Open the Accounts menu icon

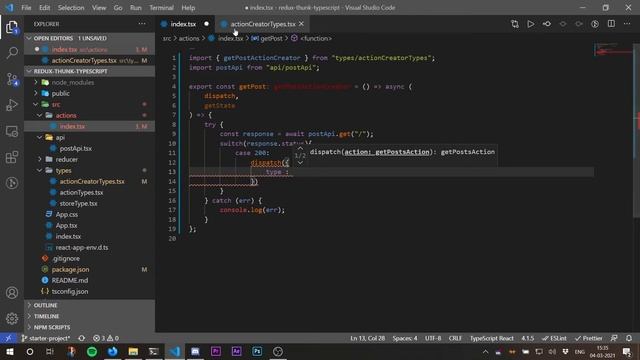click(x=12, y=293)
